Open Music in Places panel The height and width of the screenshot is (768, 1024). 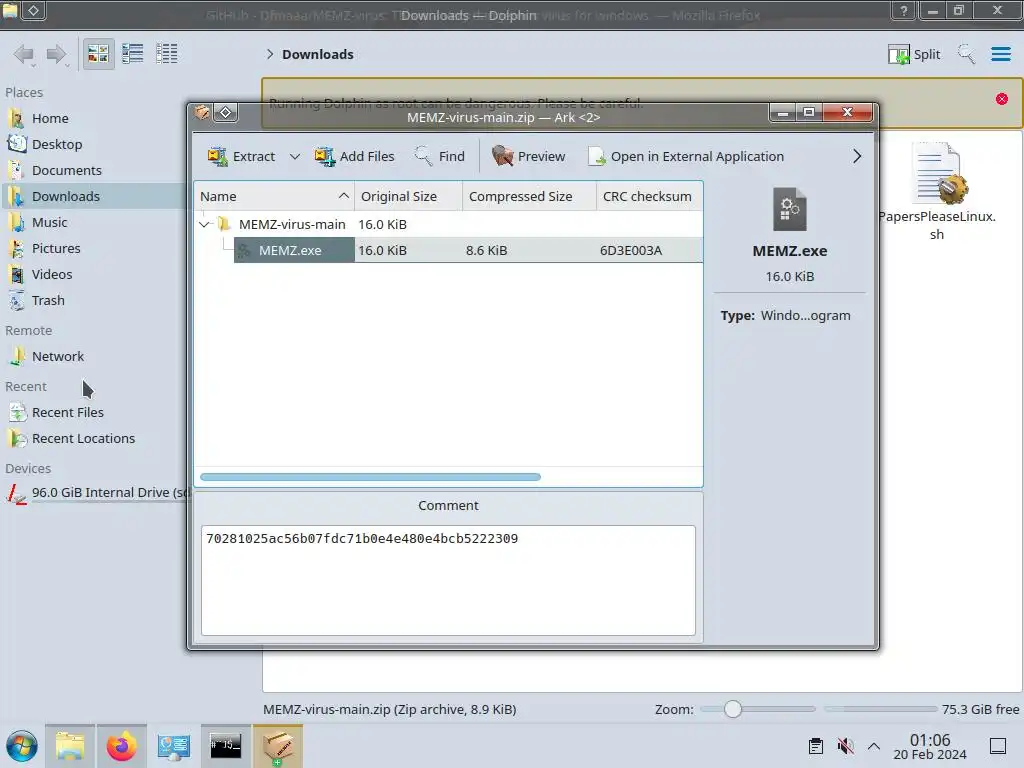[91, 223]
